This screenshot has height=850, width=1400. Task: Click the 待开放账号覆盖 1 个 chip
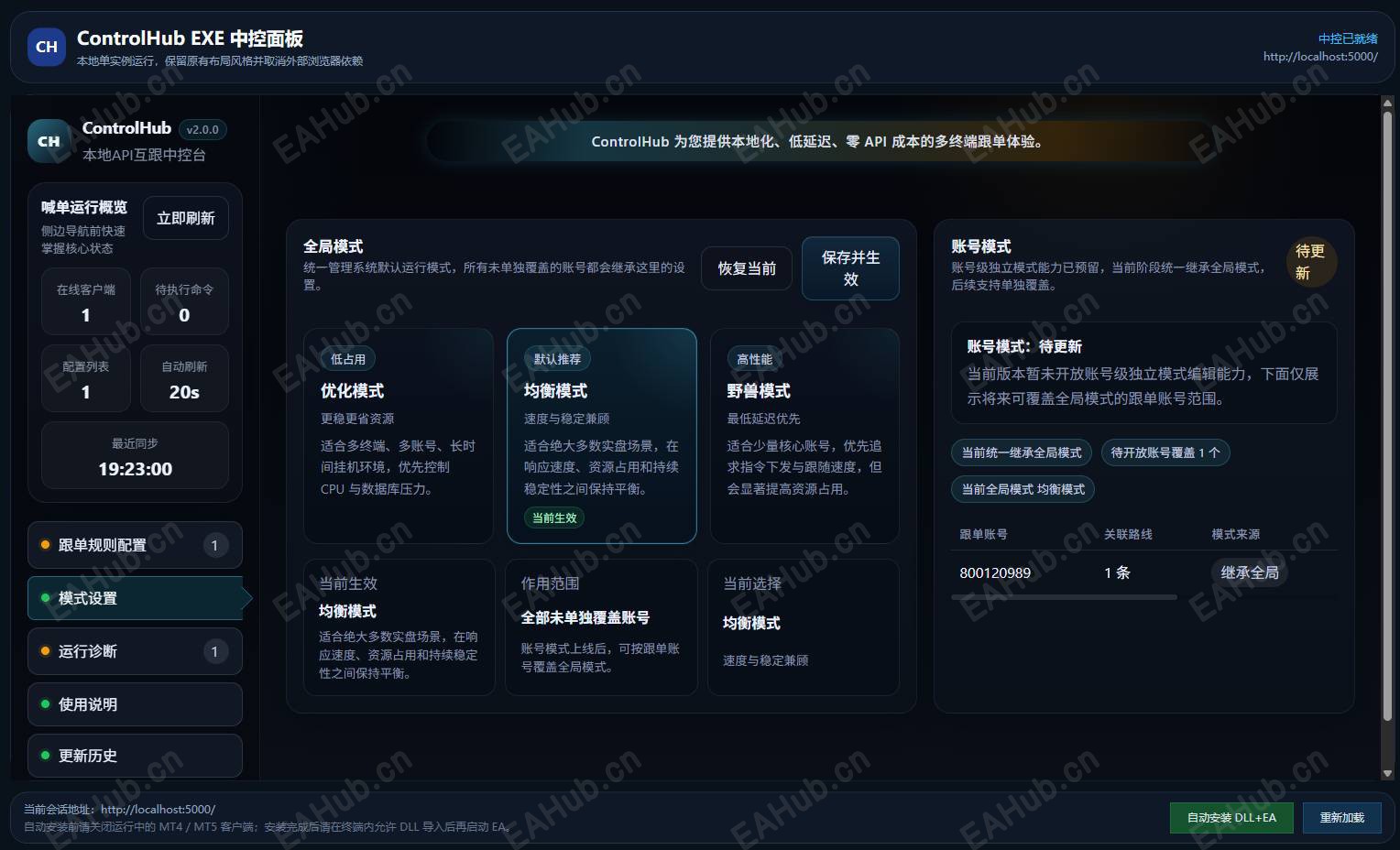pos(1165,452)
